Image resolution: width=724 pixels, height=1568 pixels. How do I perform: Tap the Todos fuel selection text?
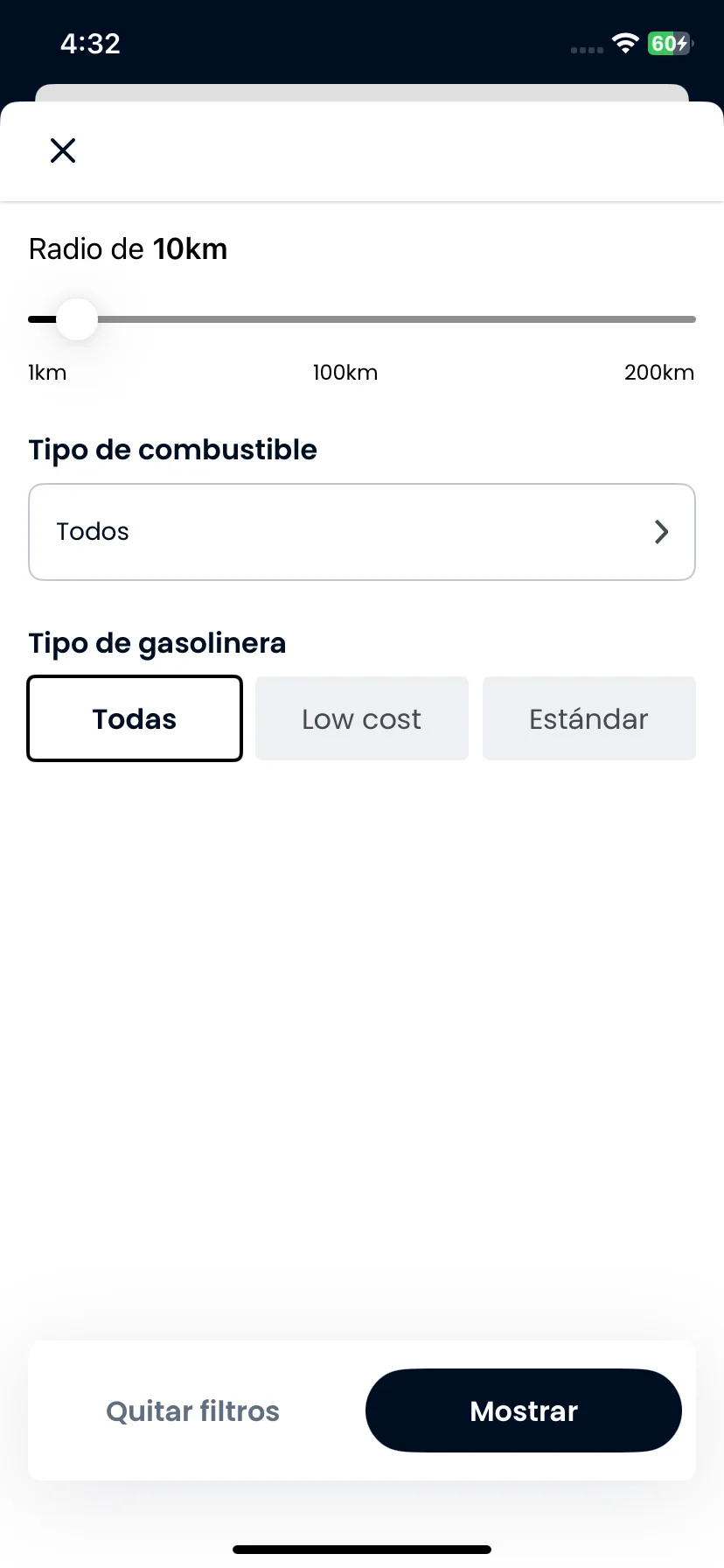(93, 532)
